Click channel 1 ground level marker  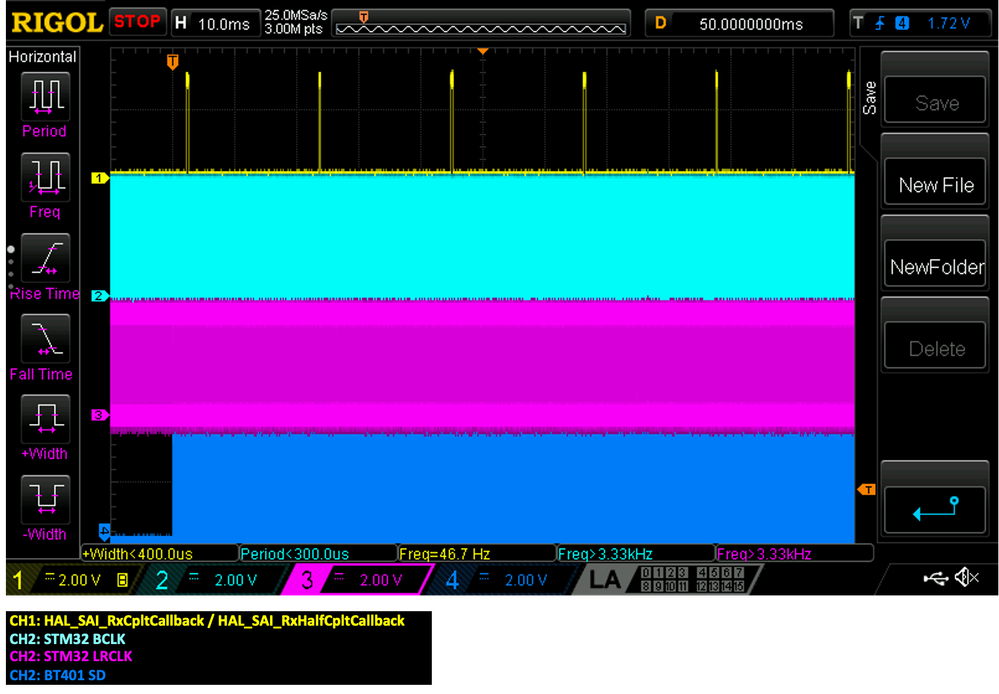click(x=99, y=178)
